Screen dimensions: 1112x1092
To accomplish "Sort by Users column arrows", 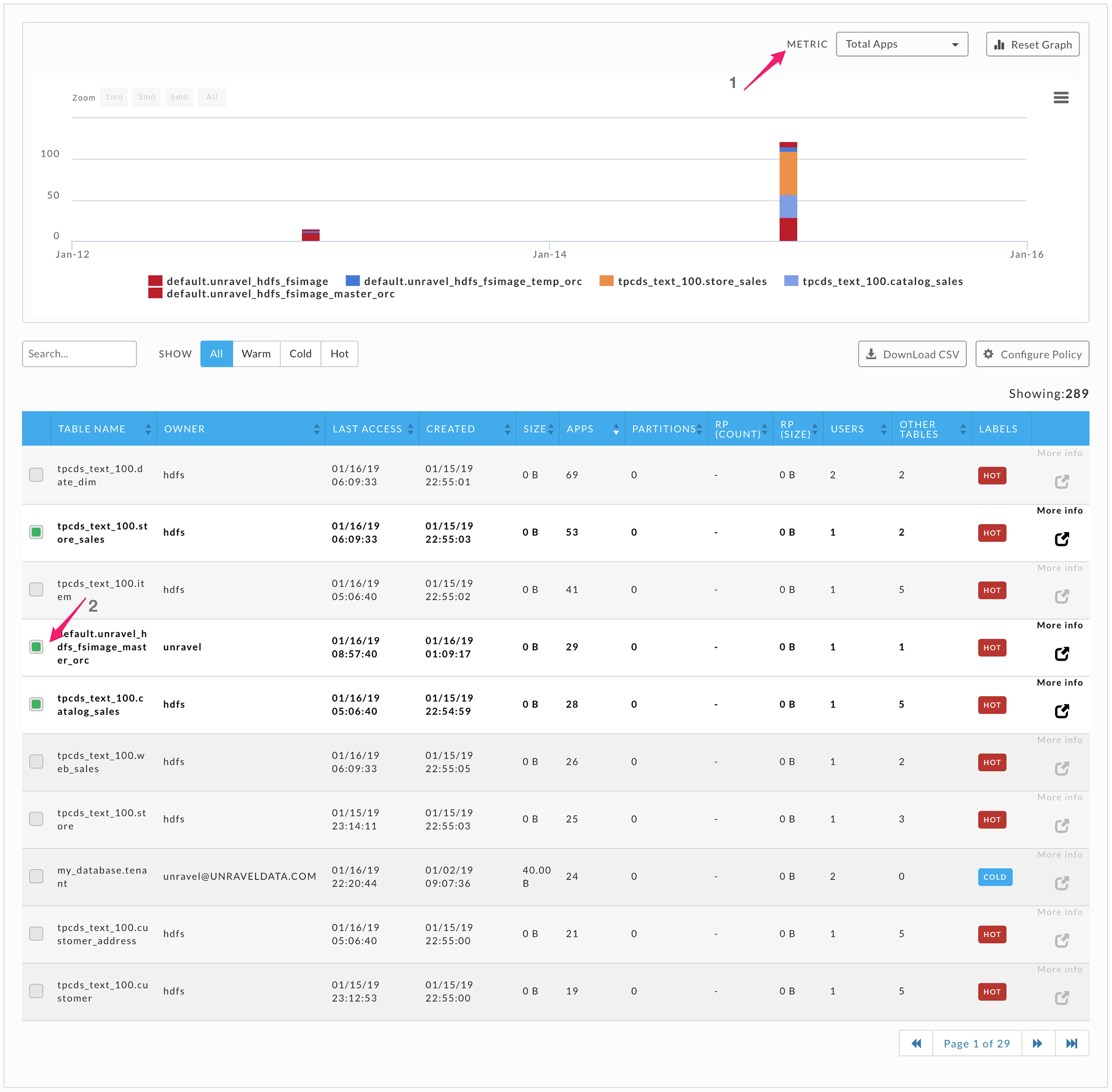I will 883,429.
